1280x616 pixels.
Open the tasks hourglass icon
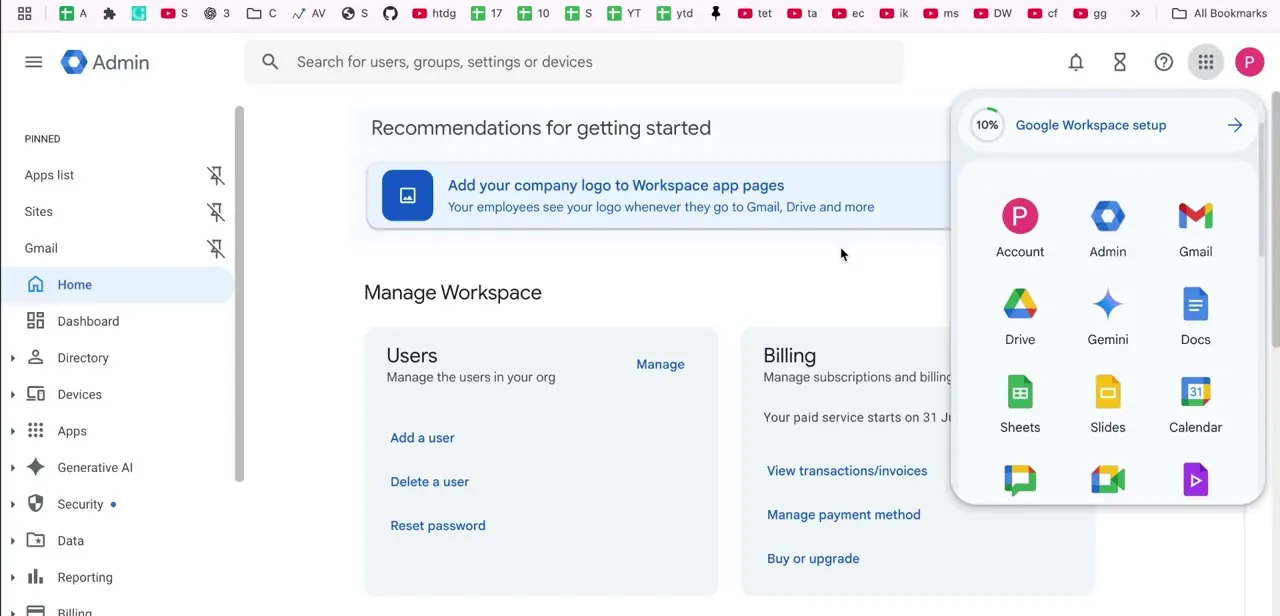coord(1120,62)
